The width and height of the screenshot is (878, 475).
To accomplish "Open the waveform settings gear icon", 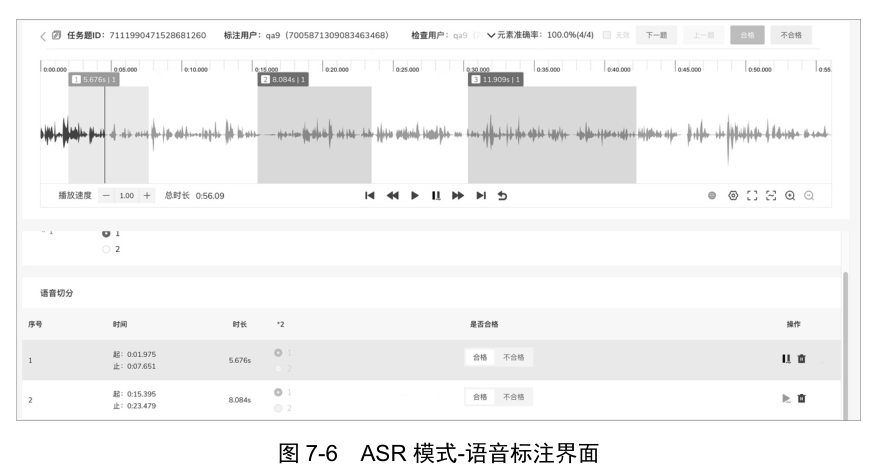I will 732,196.
